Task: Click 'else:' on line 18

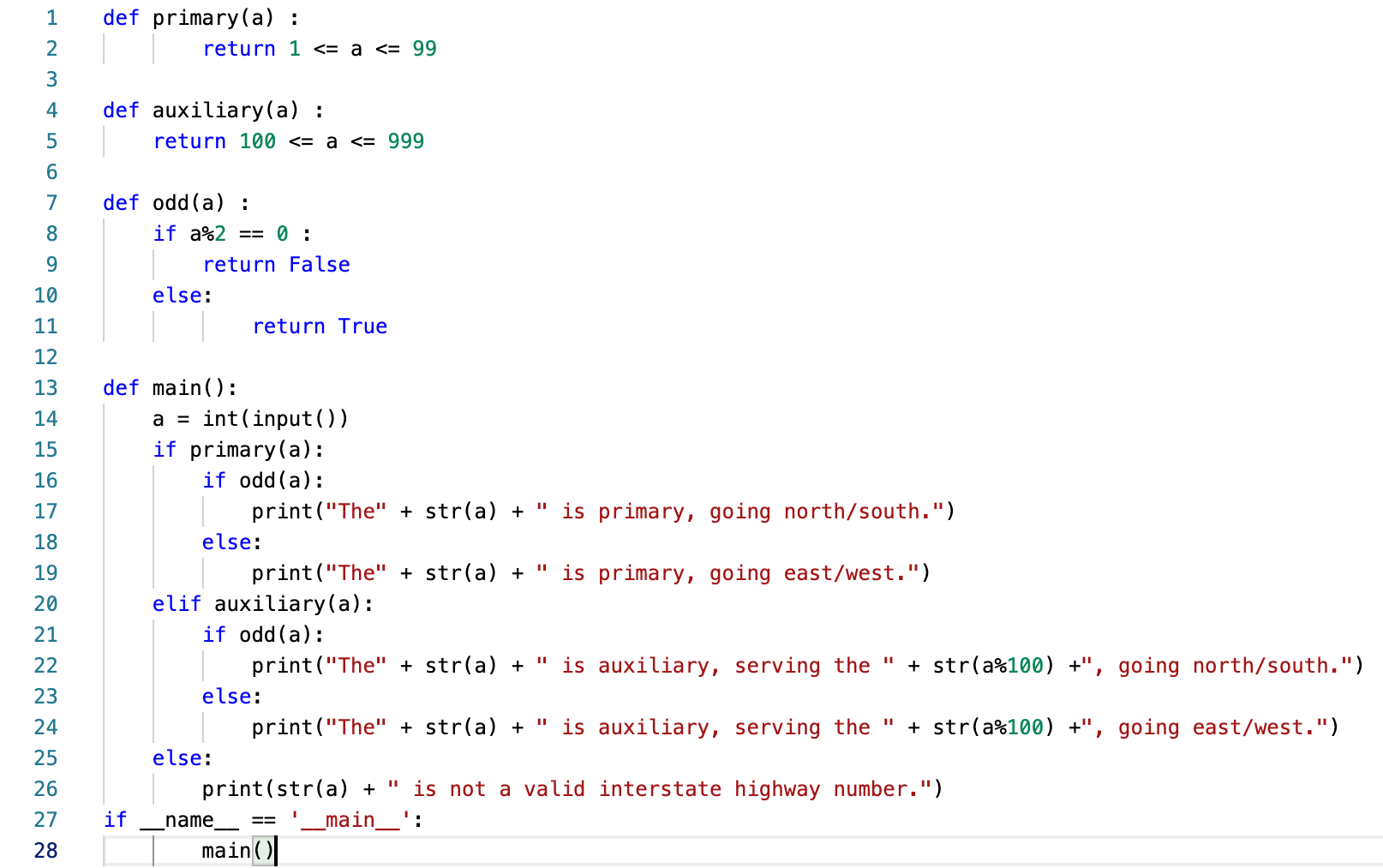Action: coord(232,542)
